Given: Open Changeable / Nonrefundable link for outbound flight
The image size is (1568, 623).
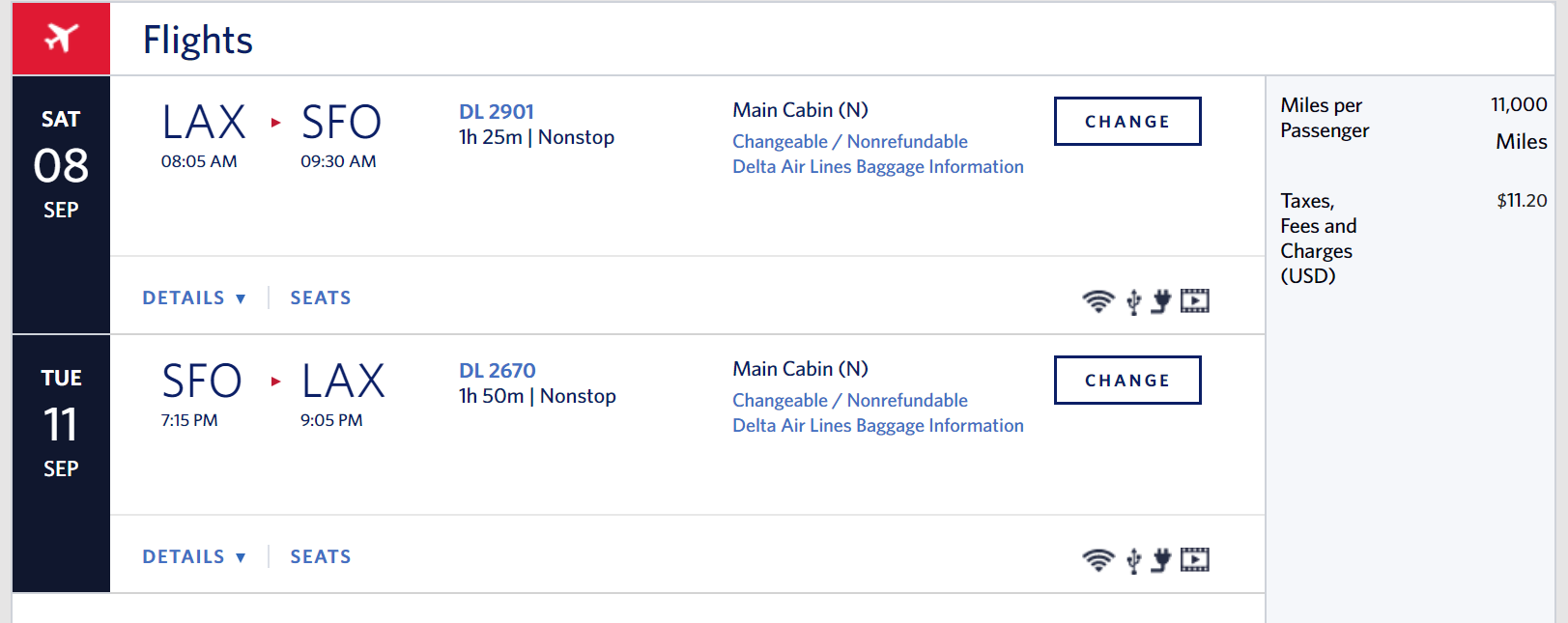Looking at the screenshot, I should (x=850, y=141).
